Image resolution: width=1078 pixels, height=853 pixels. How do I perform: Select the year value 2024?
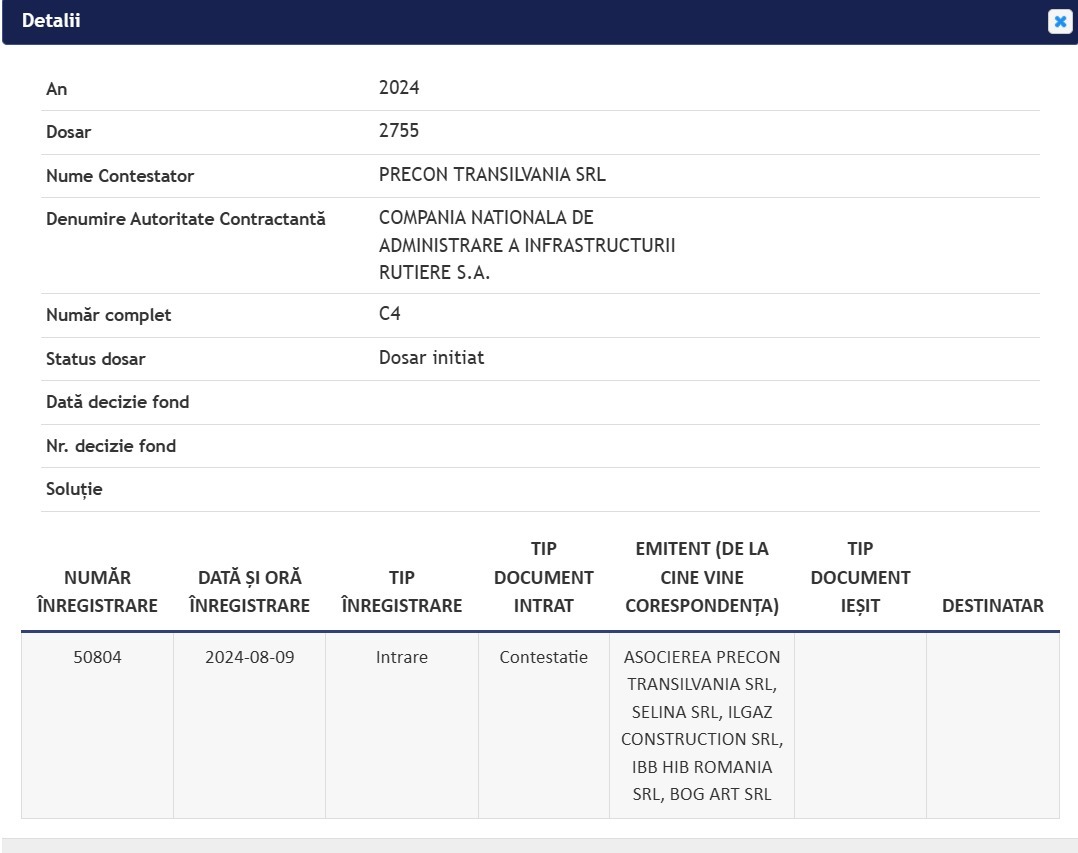(399, 87)
